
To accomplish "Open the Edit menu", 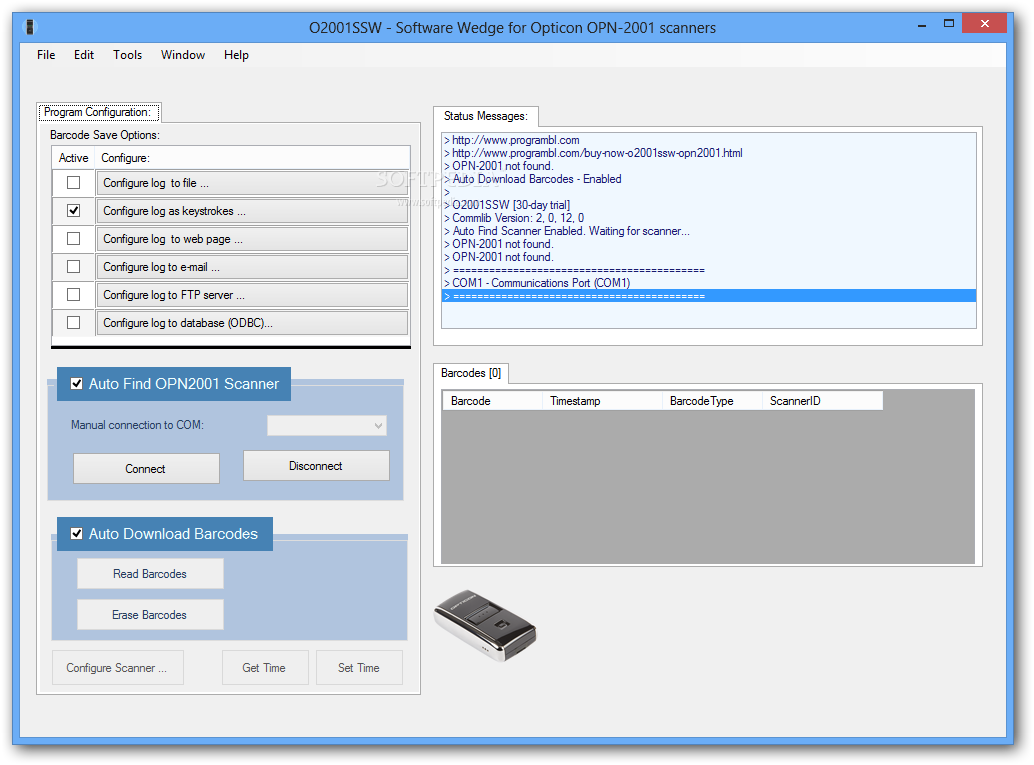I will 84,55.
